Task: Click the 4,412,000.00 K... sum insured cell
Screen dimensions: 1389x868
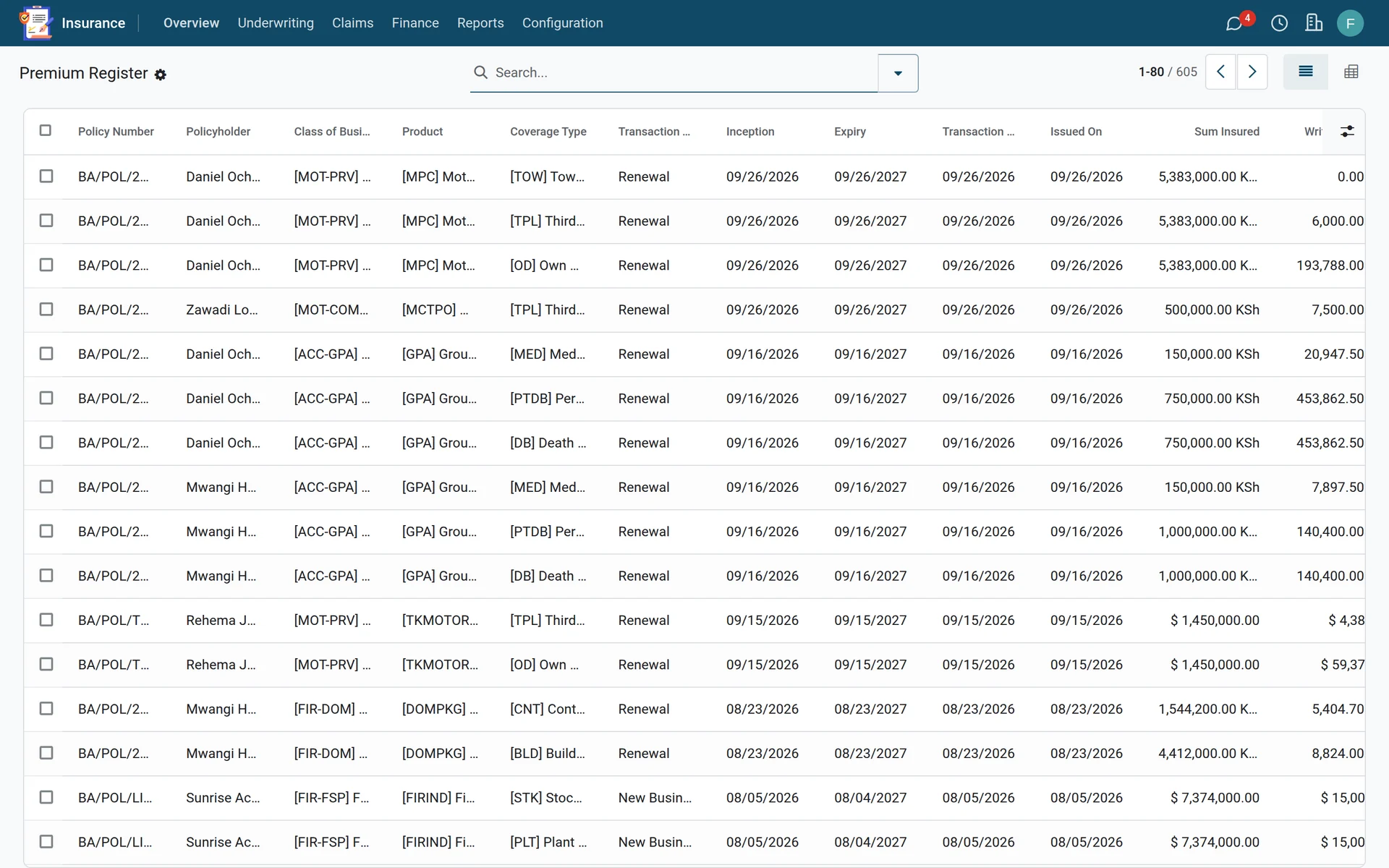Action: coord(1207,753)
